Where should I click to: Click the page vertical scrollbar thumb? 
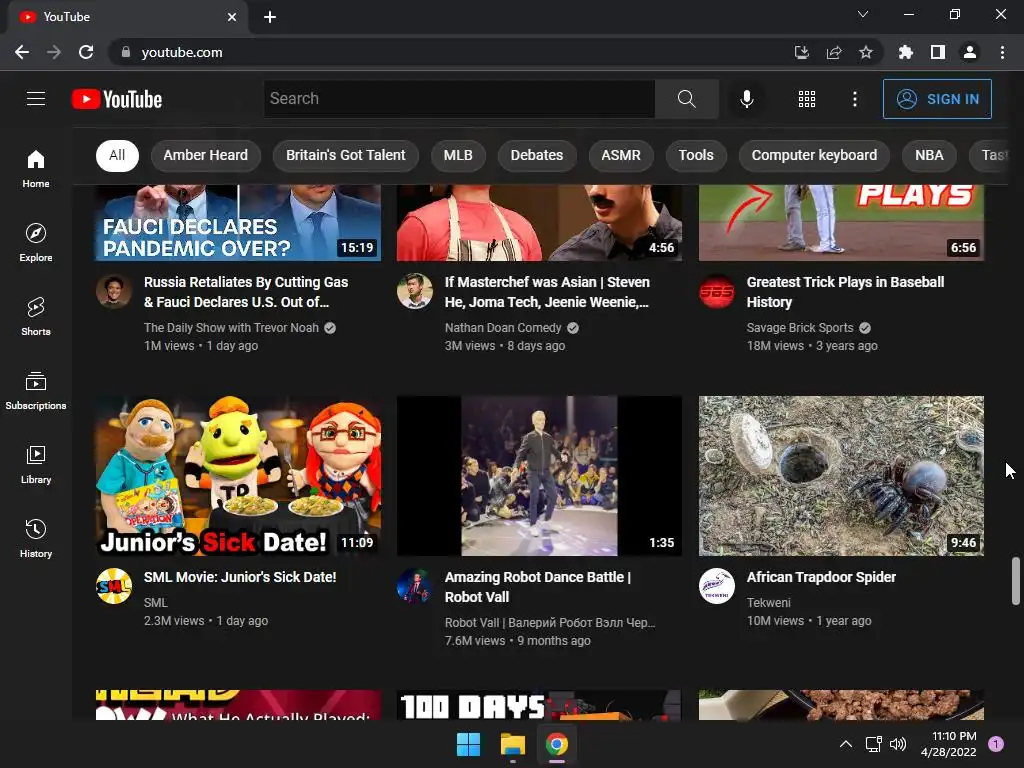[x=1016, y=581]
